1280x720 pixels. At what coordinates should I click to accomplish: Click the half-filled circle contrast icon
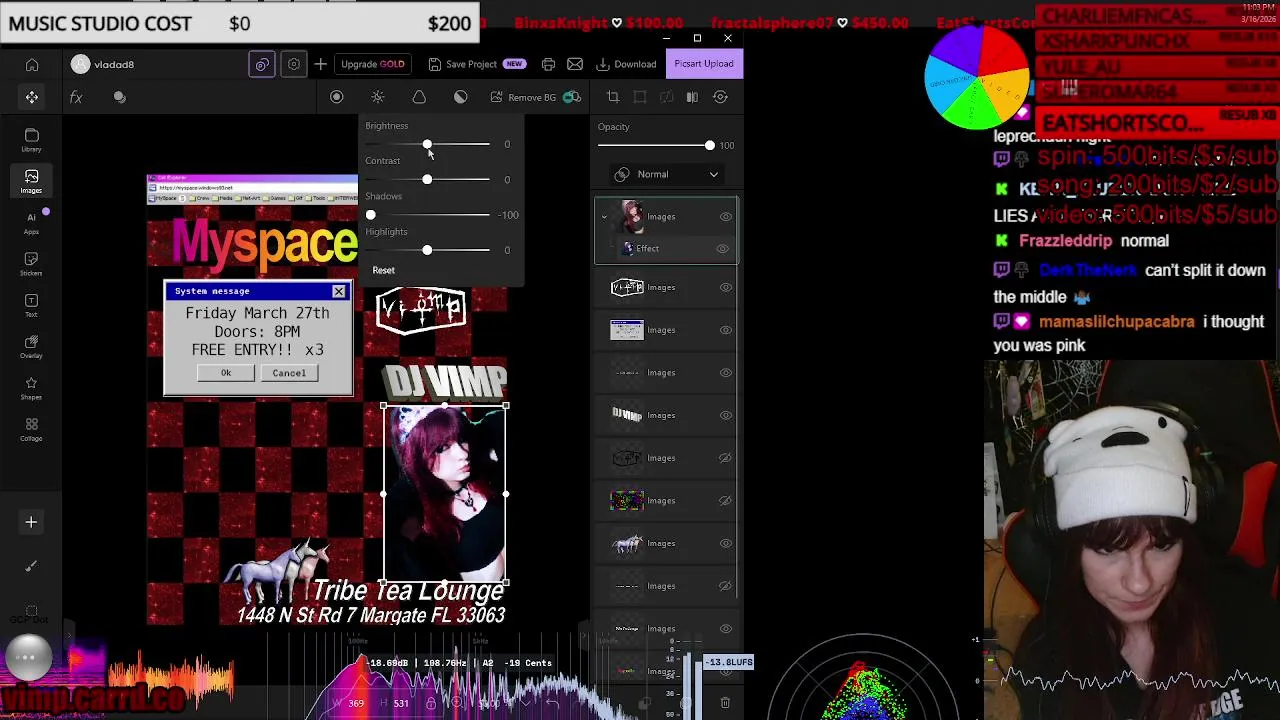coord(460,97)
